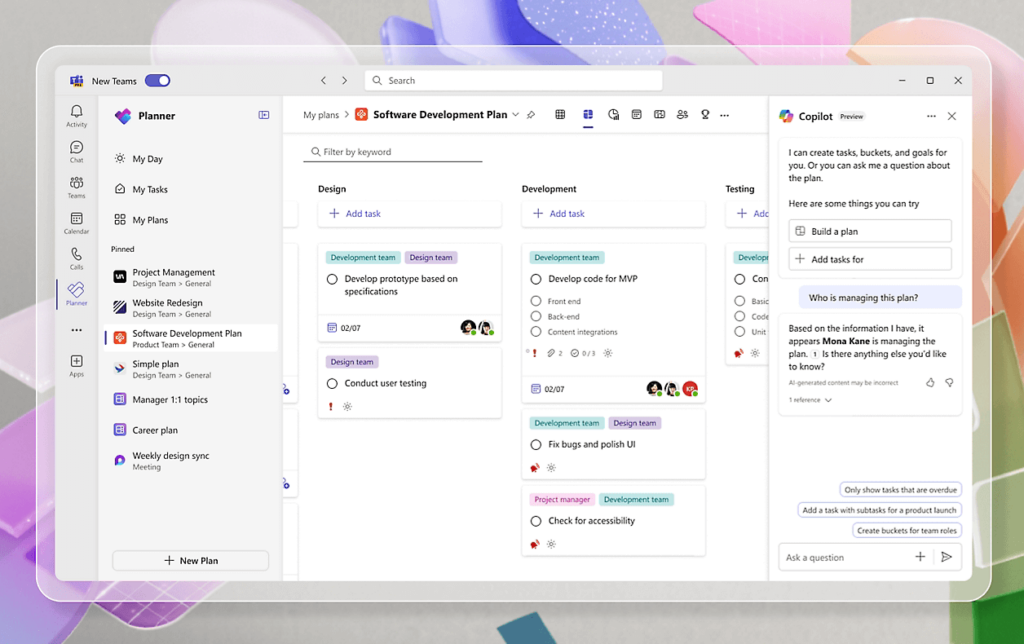The image size is (1024, 644).
Task: Click Add tasks for suggestion
Action: [x=870, y=259]
